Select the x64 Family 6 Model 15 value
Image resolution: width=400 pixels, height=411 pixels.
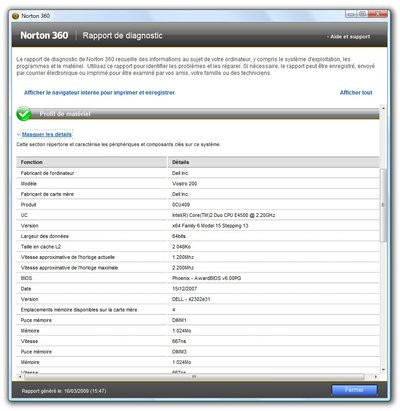(x=210, y=226)
